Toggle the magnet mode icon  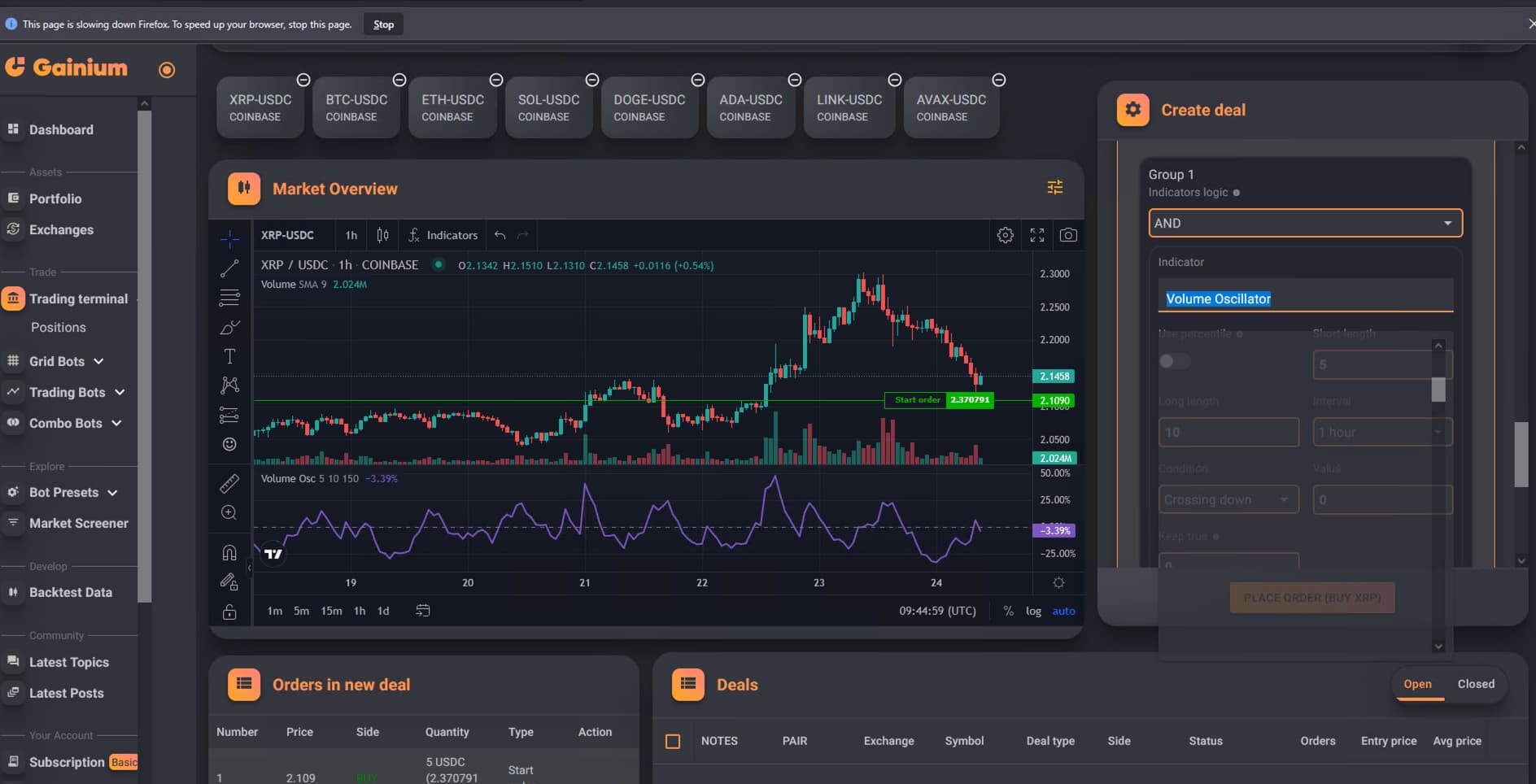click(x=230, y=553)
